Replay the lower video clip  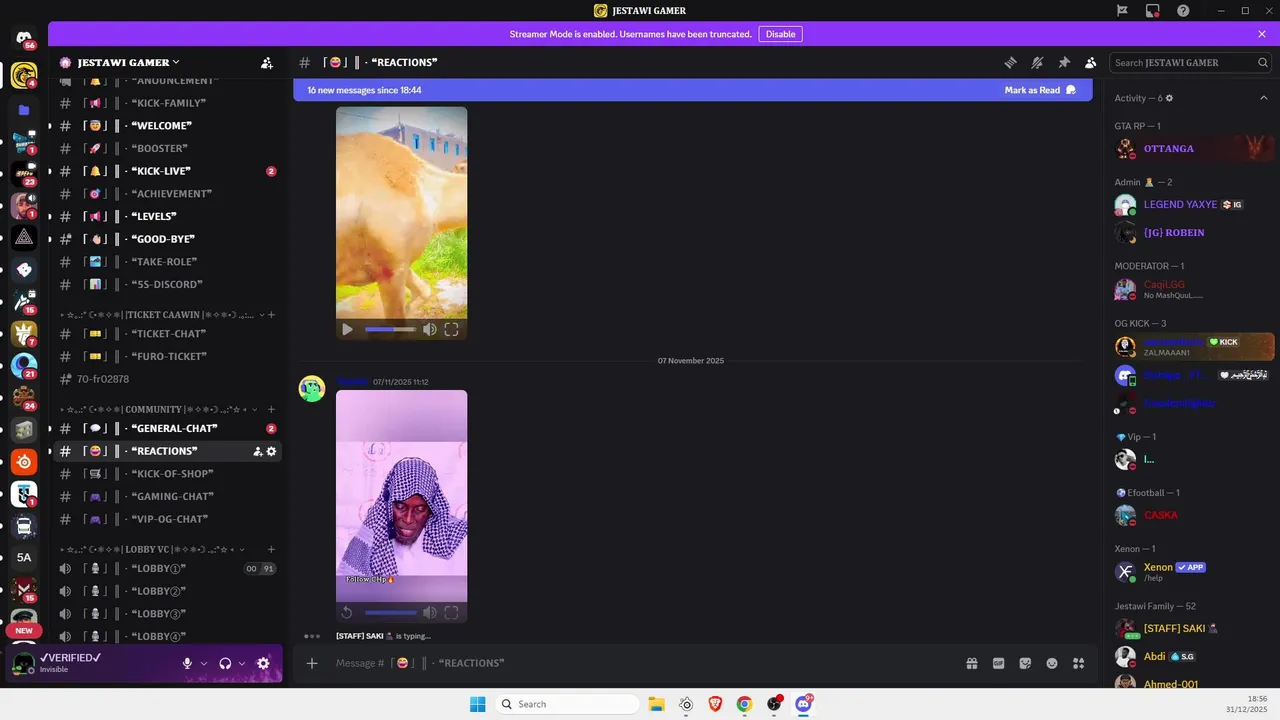[347, 612]
